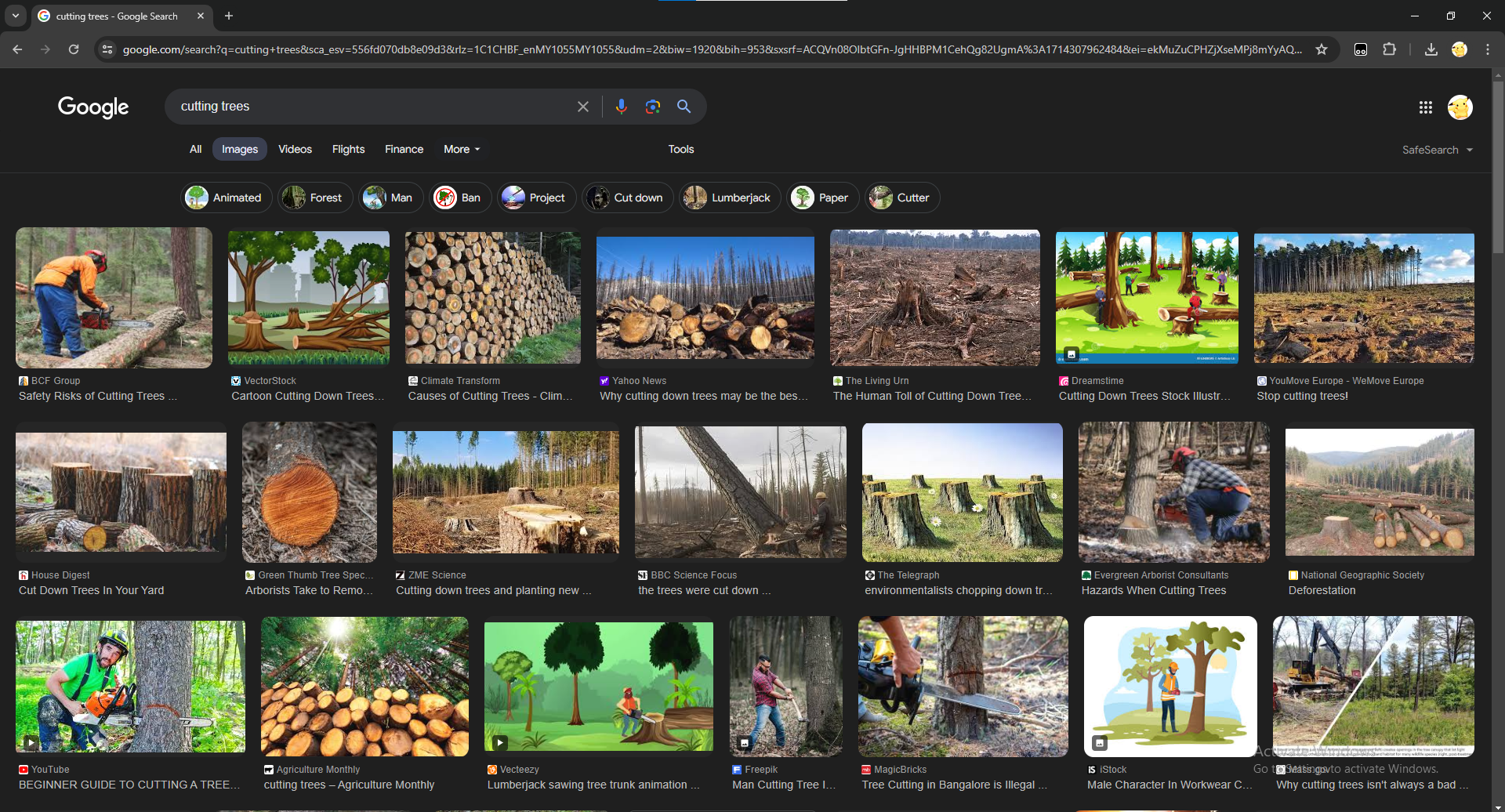Open Climate Transform stacked logs image
This screenshot has width=1505, height=812.
[493, 298]
